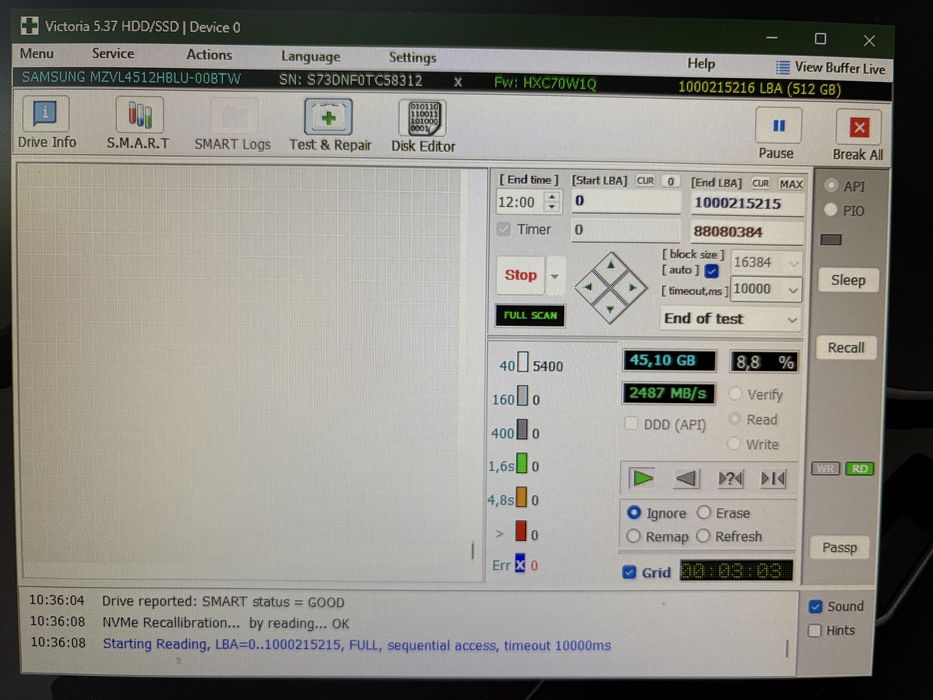The image size is (933, 700).
Task: Open the dropdown arrow beside Stop
Action: point(555,276)
